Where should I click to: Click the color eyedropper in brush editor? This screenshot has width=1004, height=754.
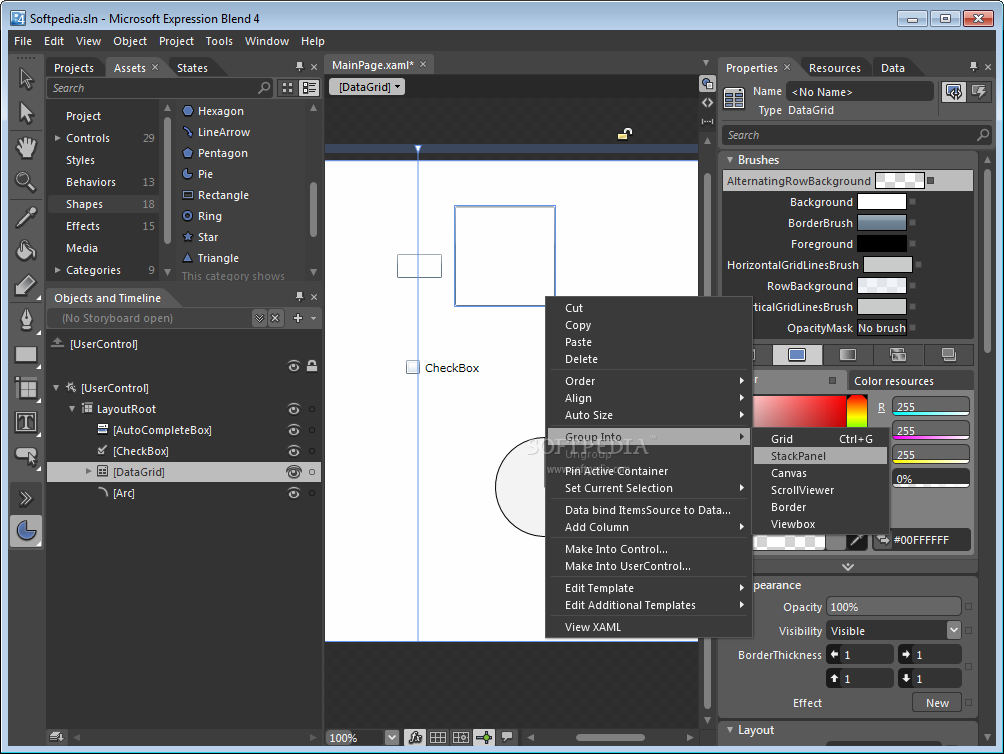pyautogui.click(x=856, y=540)
